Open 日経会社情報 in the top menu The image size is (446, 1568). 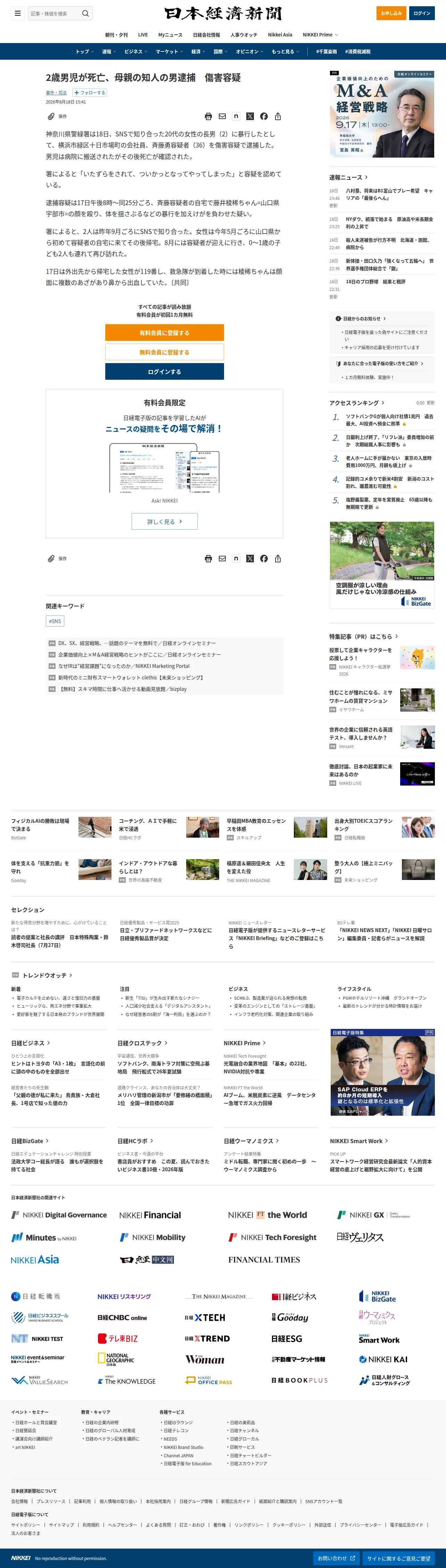(x=207, y=35)
